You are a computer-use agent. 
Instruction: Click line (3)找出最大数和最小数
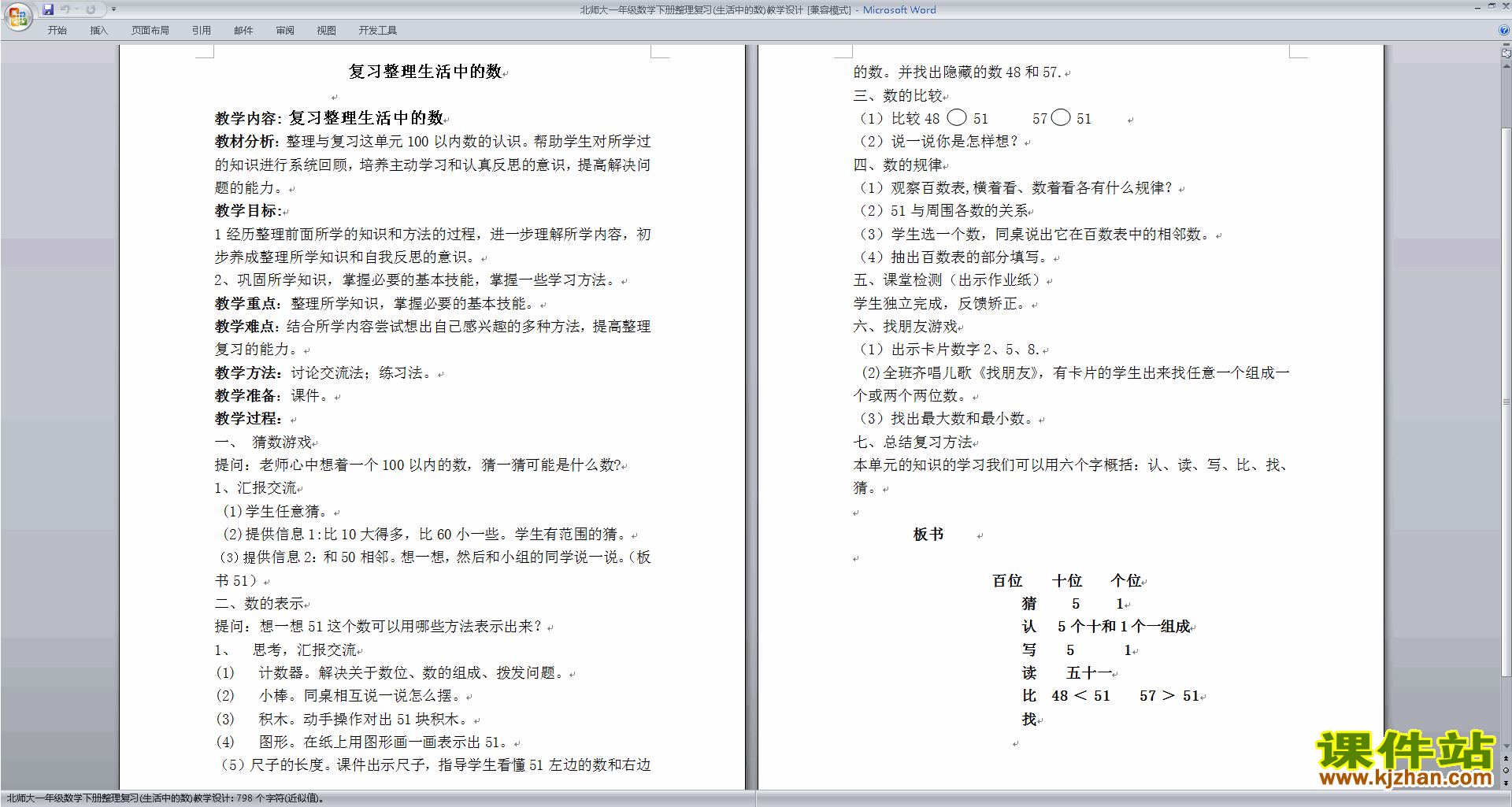click(947, 419)
